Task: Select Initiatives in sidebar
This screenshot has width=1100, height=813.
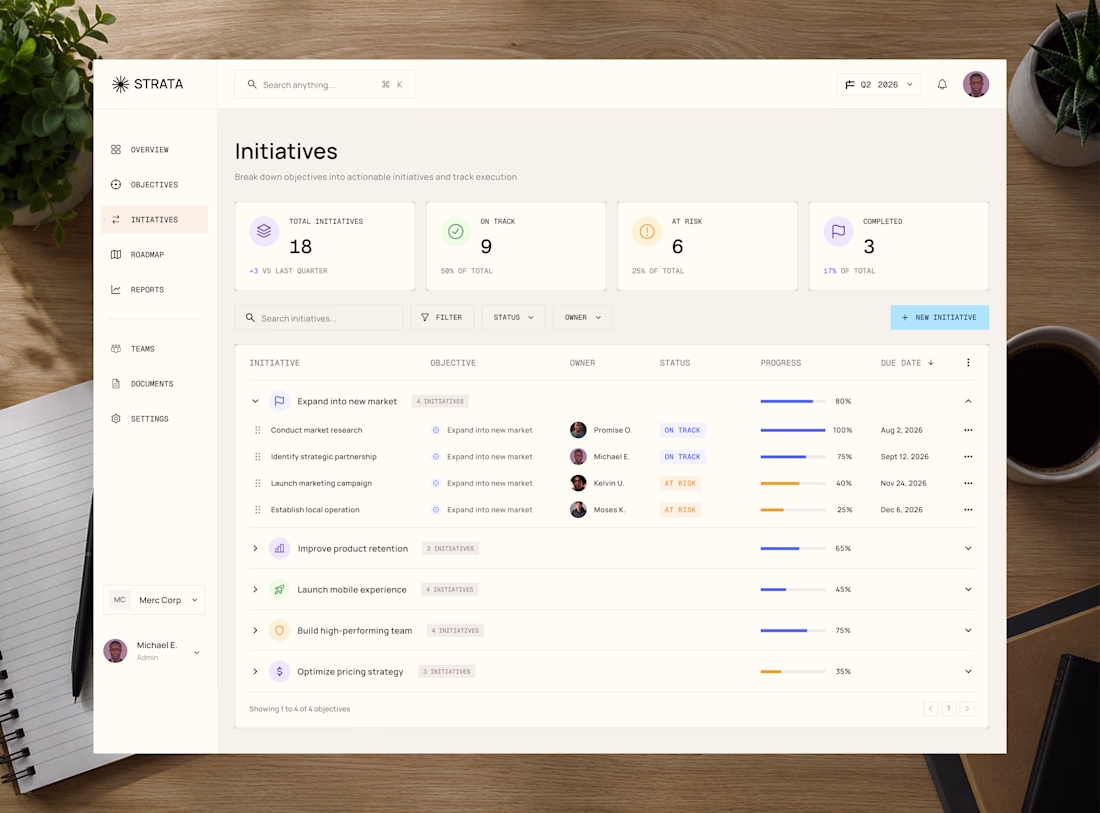Action: [x=154, y=220]
